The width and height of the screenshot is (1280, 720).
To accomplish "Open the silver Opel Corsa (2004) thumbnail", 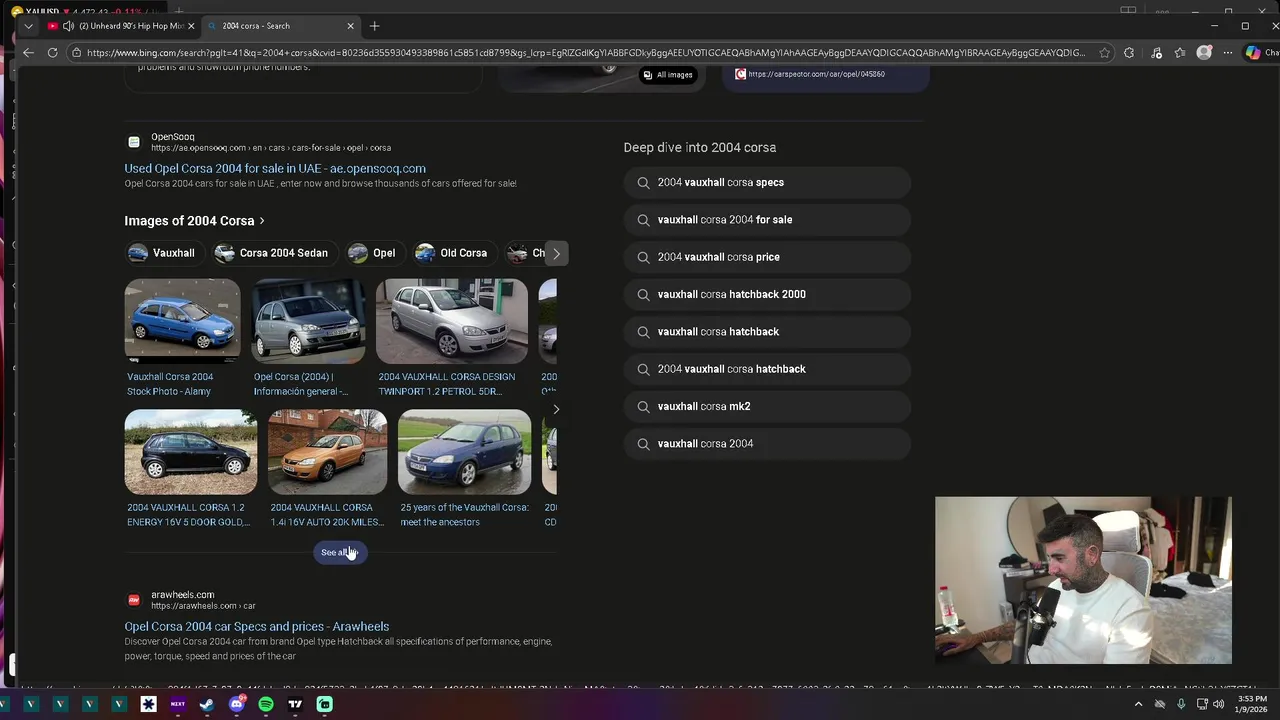I will [308, 321].
